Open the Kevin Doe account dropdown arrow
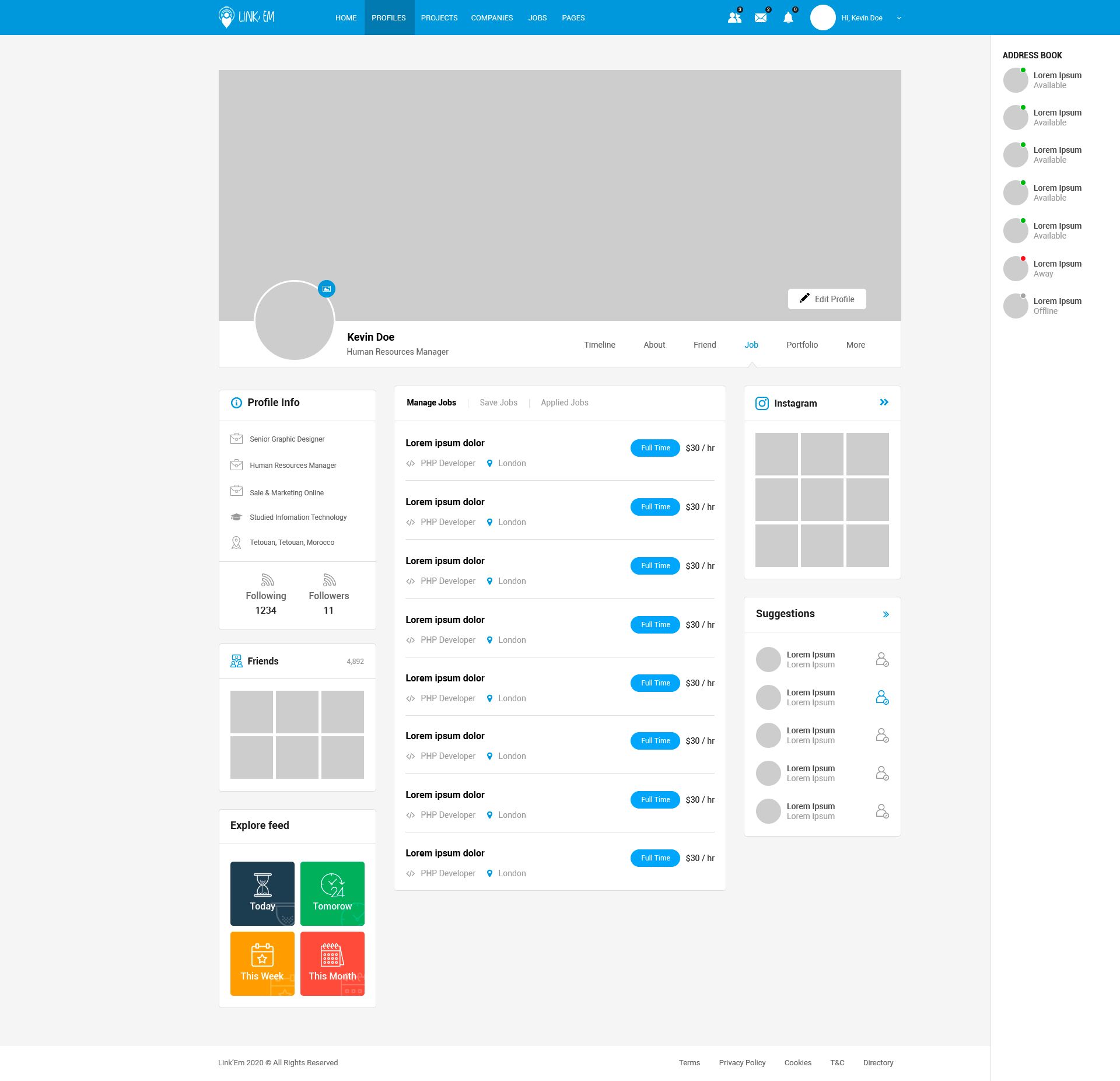Viewport: 1120px width, 1081px height. point(899,18)
